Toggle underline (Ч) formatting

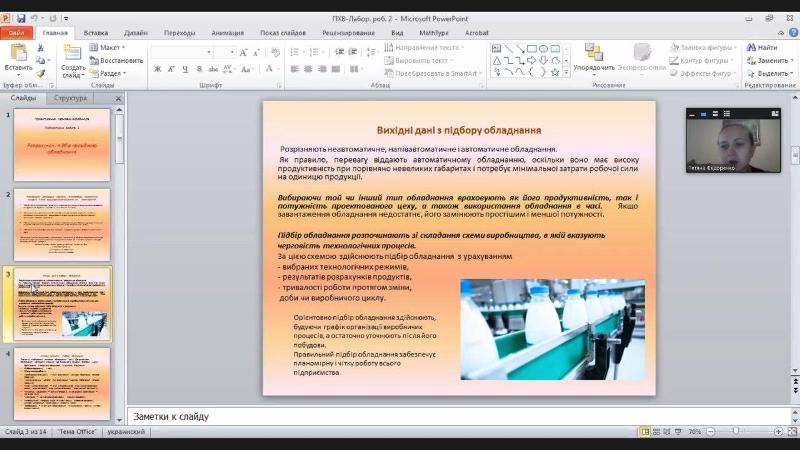point(185,69)
